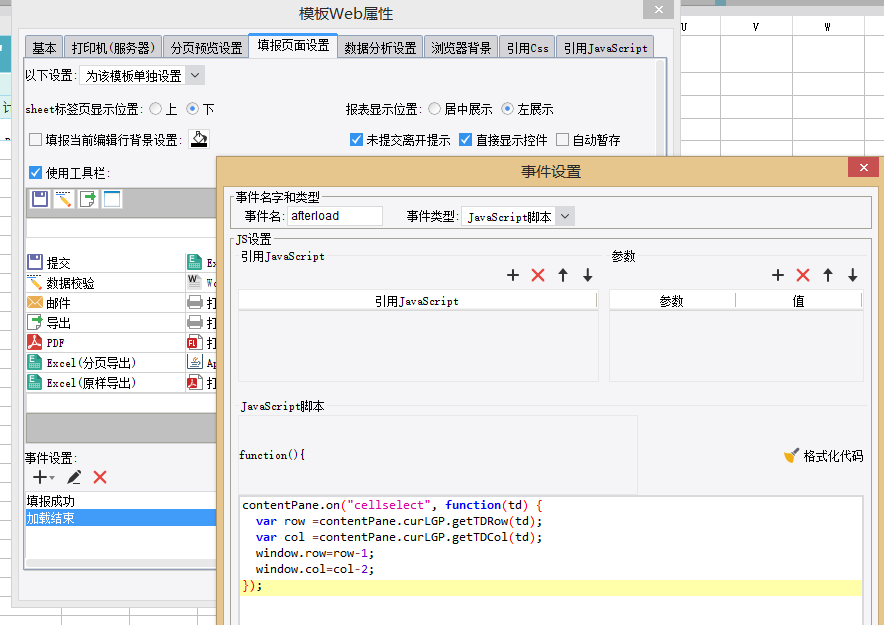
Task: Remove a referenced JavaScript entry with the red X
Action: [x=538, y=275]
